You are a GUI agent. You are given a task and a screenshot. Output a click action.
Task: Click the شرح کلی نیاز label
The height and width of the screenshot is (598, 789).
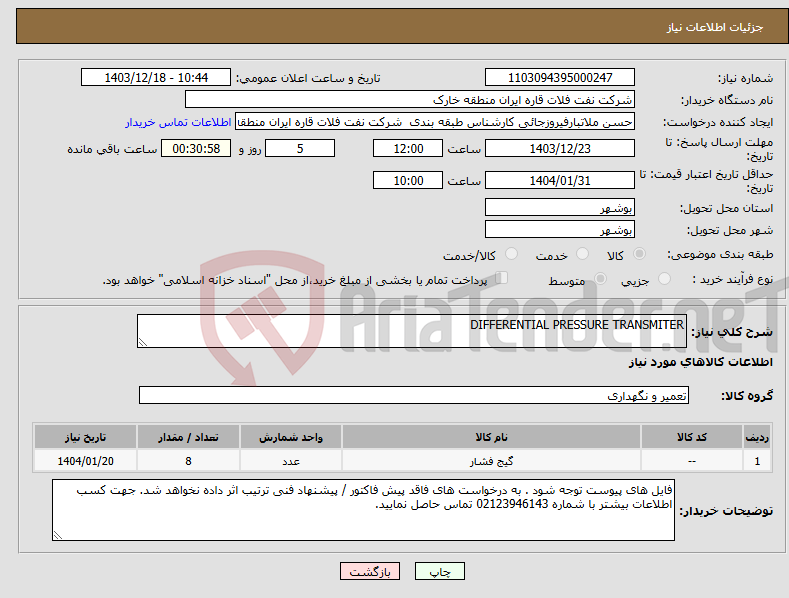click(x=732, y=332)
